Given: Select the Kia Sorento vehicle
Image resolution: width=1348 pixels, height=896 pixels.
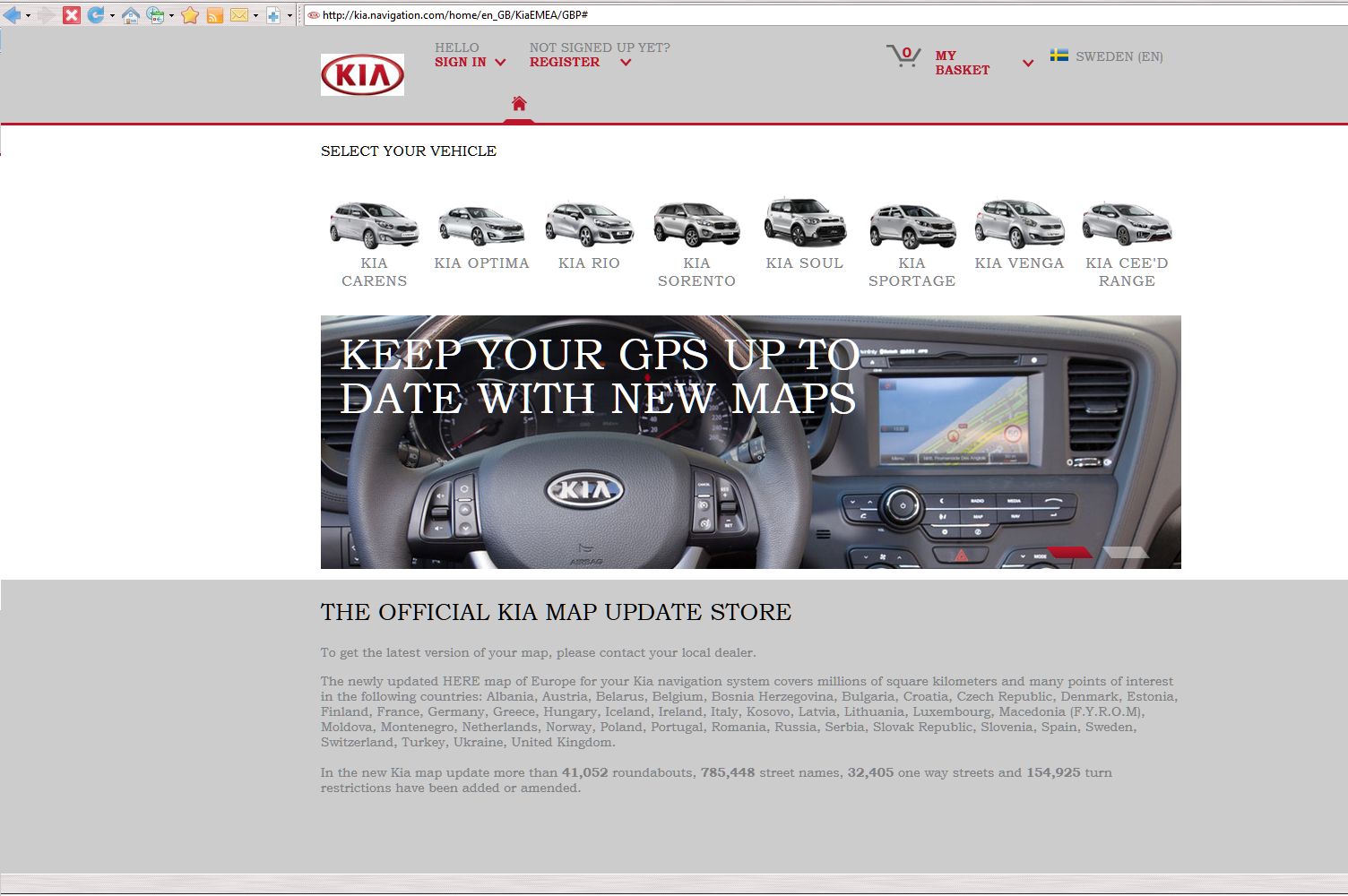Looking at the screenshot, I should pyautogui.click(x=696, y=243).
